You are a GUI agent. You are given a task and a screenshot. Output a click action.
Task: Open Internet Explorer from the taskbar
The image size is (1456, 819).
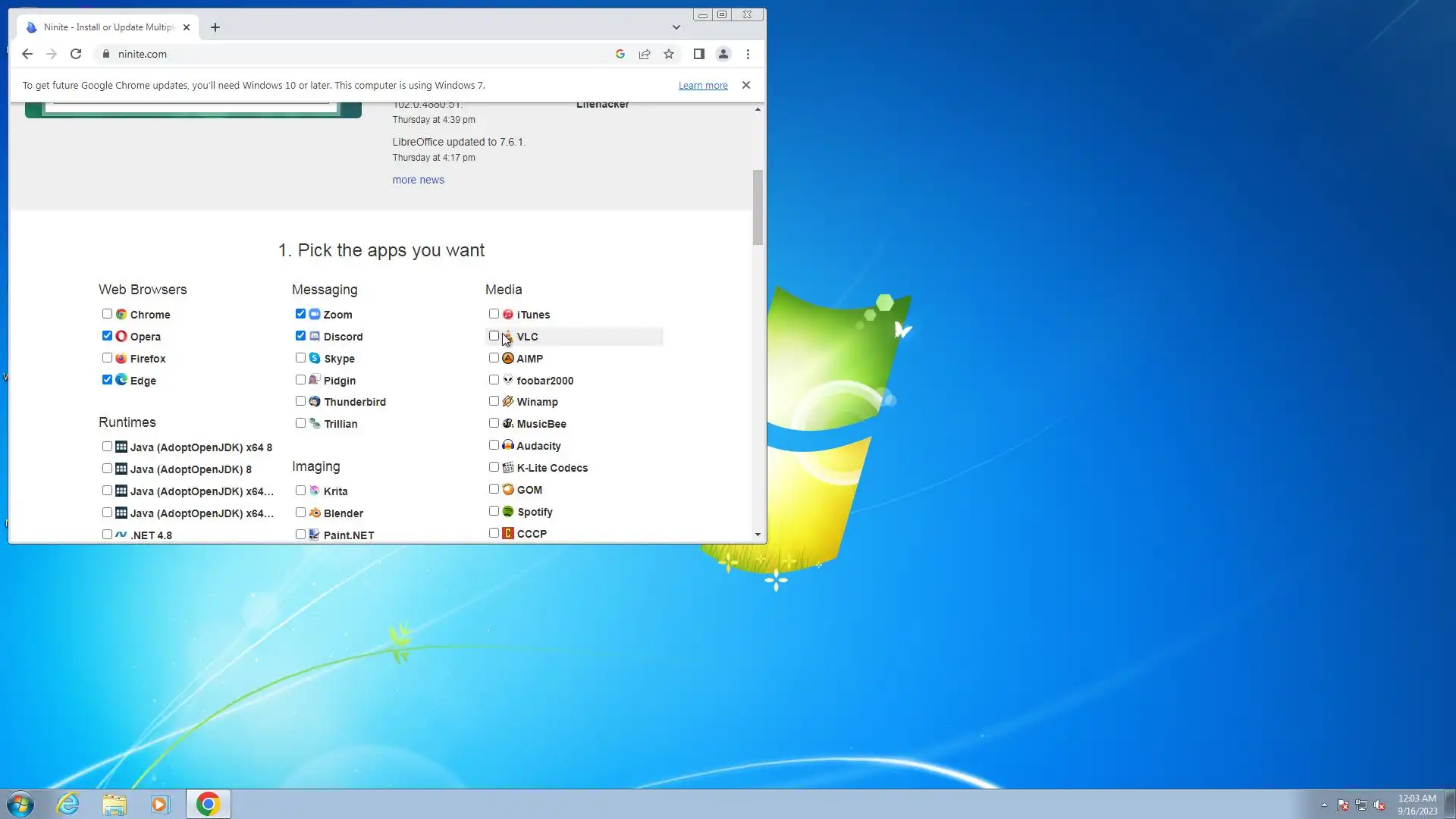[x=68, y=804]
